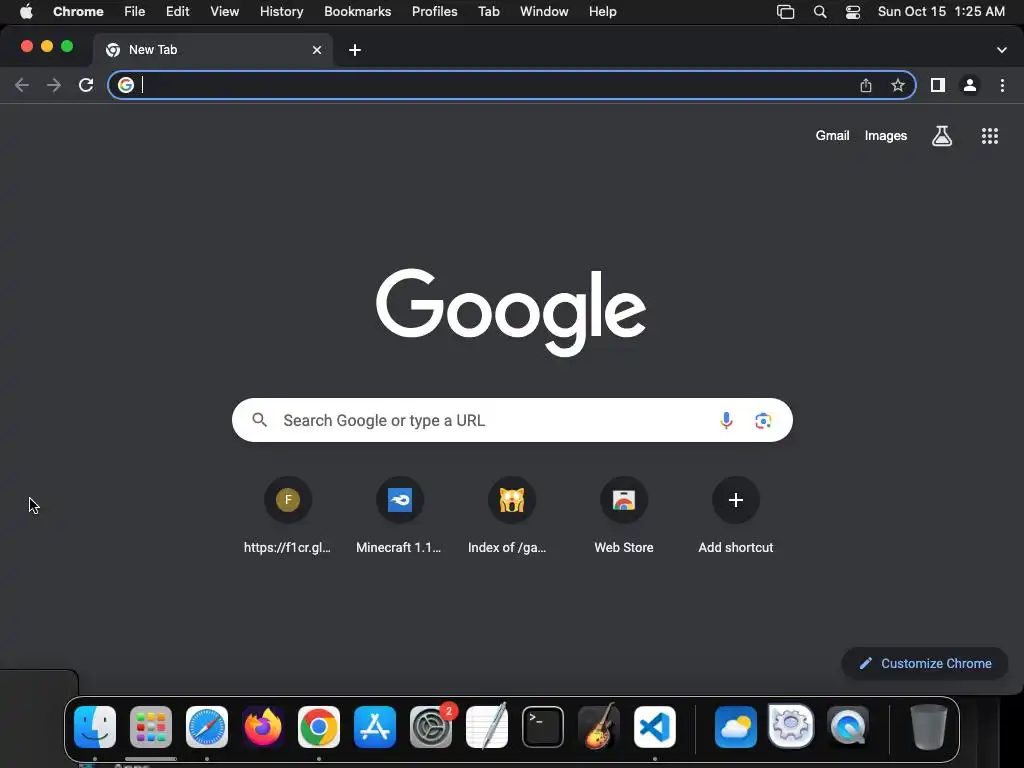The image size is (1024, 768).
Task: Focus the Search Google or type a URL box
Action: 512,420
